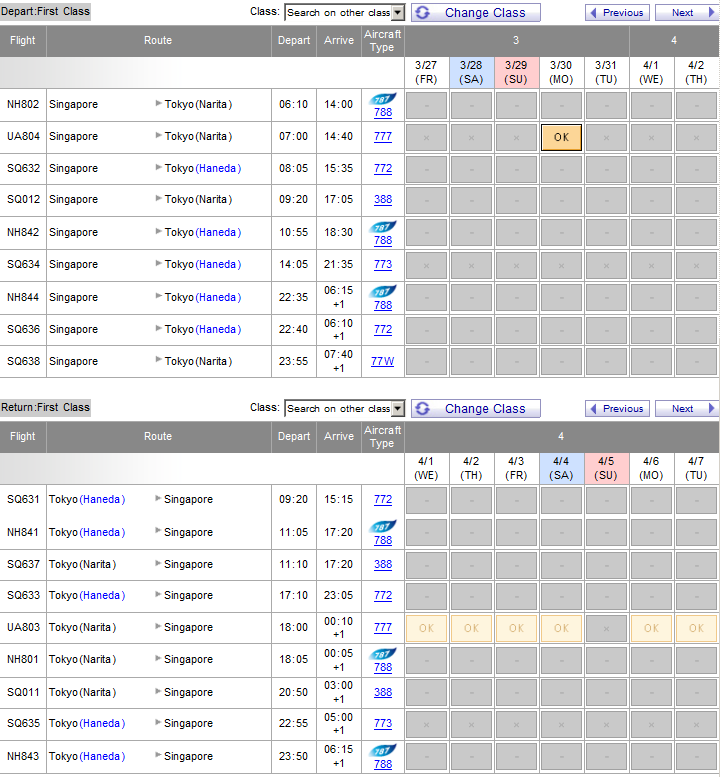This screenshot has width=720, height=777.
Task: Select the OK seat on UA803 for 4/4
Action: [x=561, y=628]
